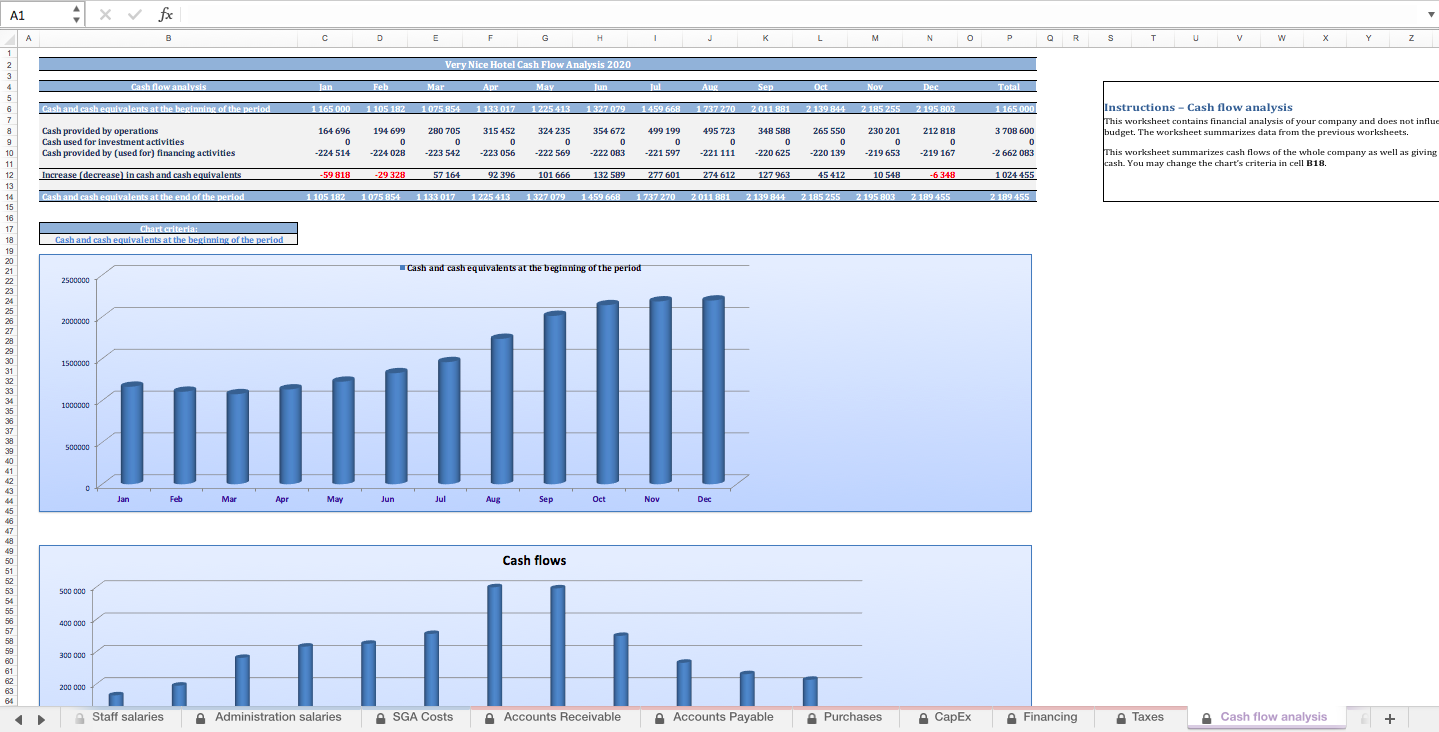Viewport: 1439px width, 732px height.
Task: Select column header H
Action: coord(599,37)
